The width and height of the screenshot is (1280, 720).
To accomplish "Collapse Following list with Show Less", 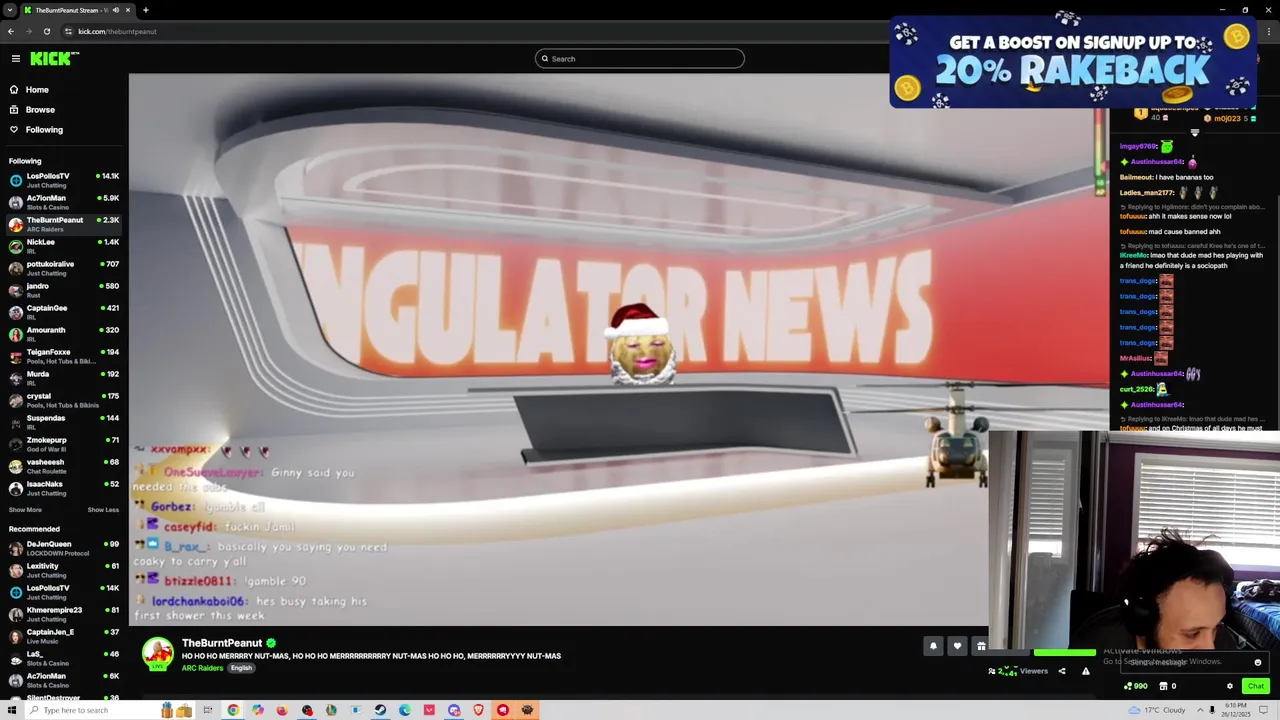I will tap(103, 510).
